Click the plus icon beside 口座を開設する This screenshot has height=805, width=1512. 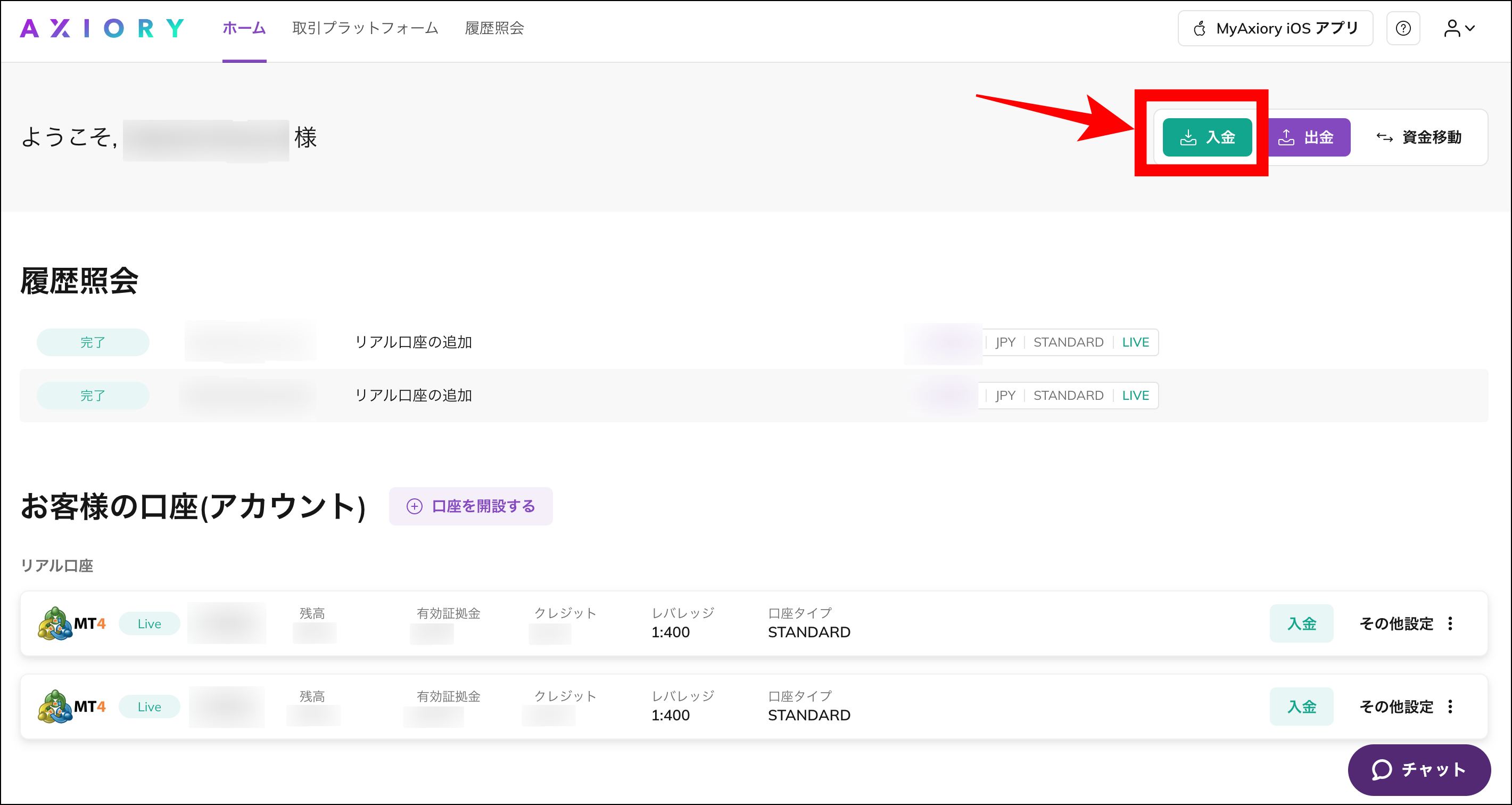click(x=415, y=506)
